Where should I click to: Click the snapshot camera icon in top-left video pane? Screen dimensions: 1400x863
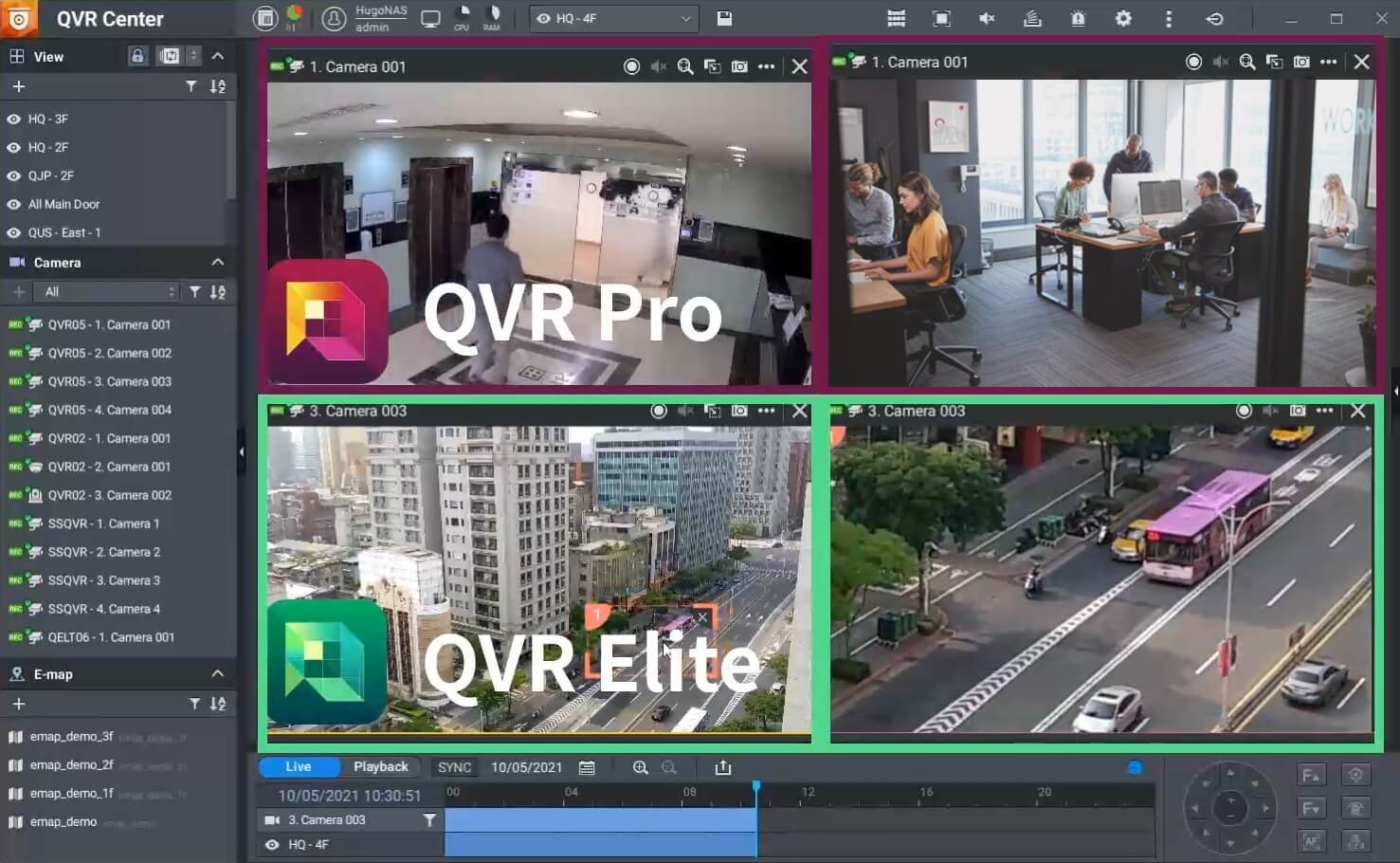tap(739, 66)
